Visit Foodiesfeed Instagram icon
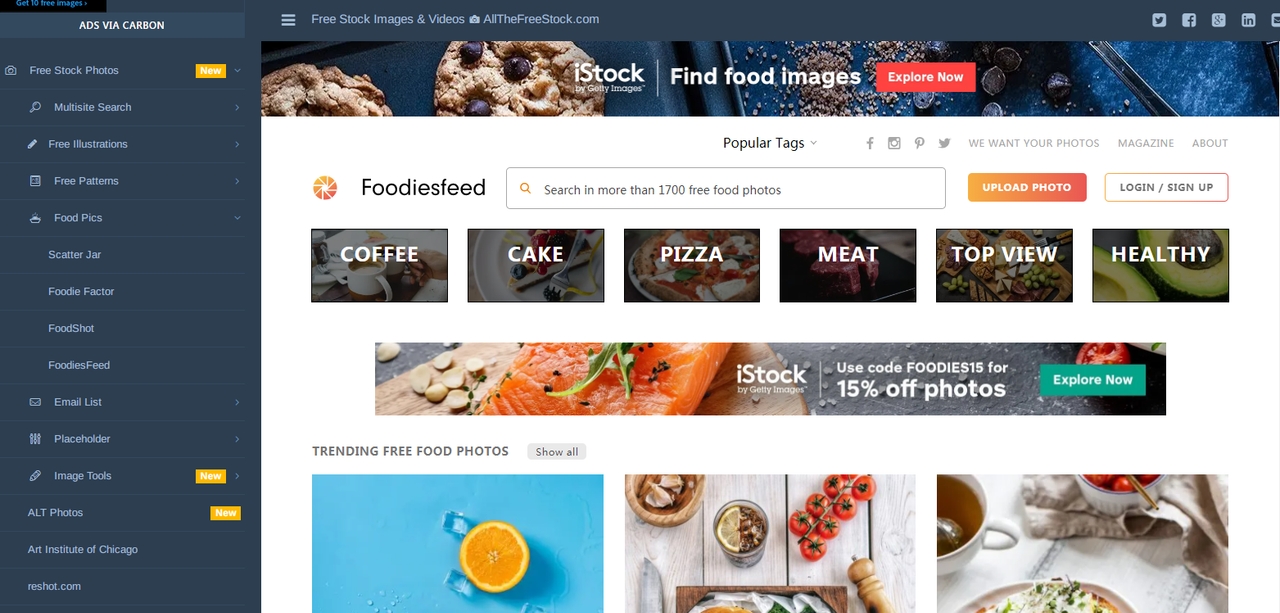This screenshot has height=613, width=1280. point(895,143)
